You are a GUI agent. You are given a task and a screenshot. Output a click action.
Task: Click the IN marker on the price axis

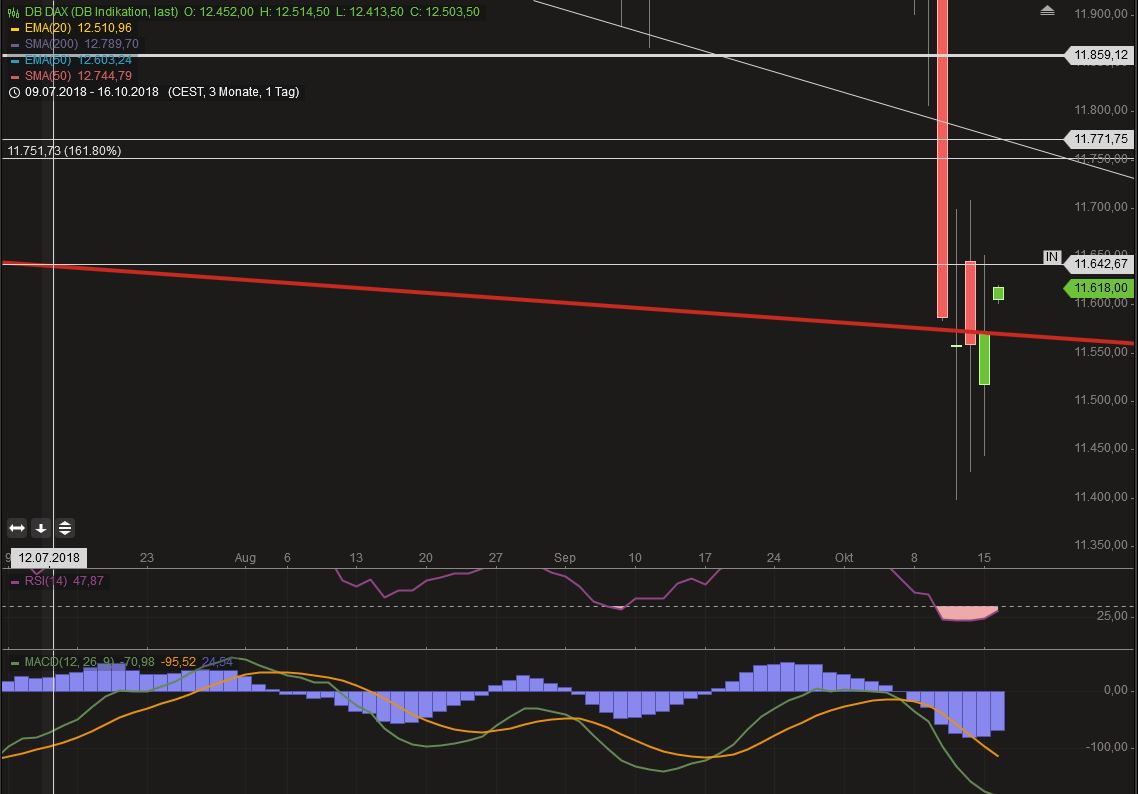tap(1051, 256)
